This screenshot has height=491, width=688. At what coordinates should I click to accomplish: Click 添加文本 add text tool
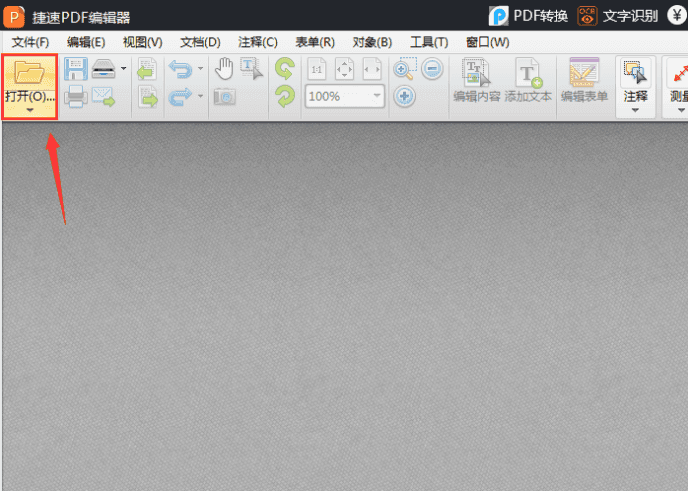pos(528,80)
